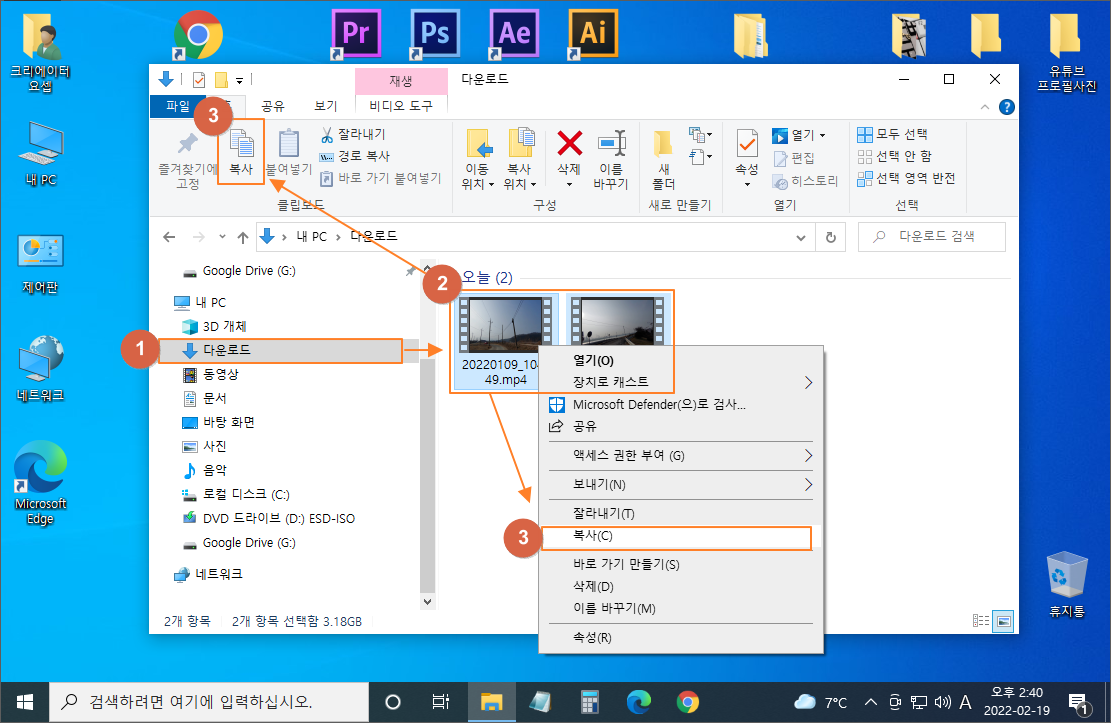Click the Refresh button
Image resolution: width=1111 pixels, height=723 pixels.
click(x=831, y=237)
